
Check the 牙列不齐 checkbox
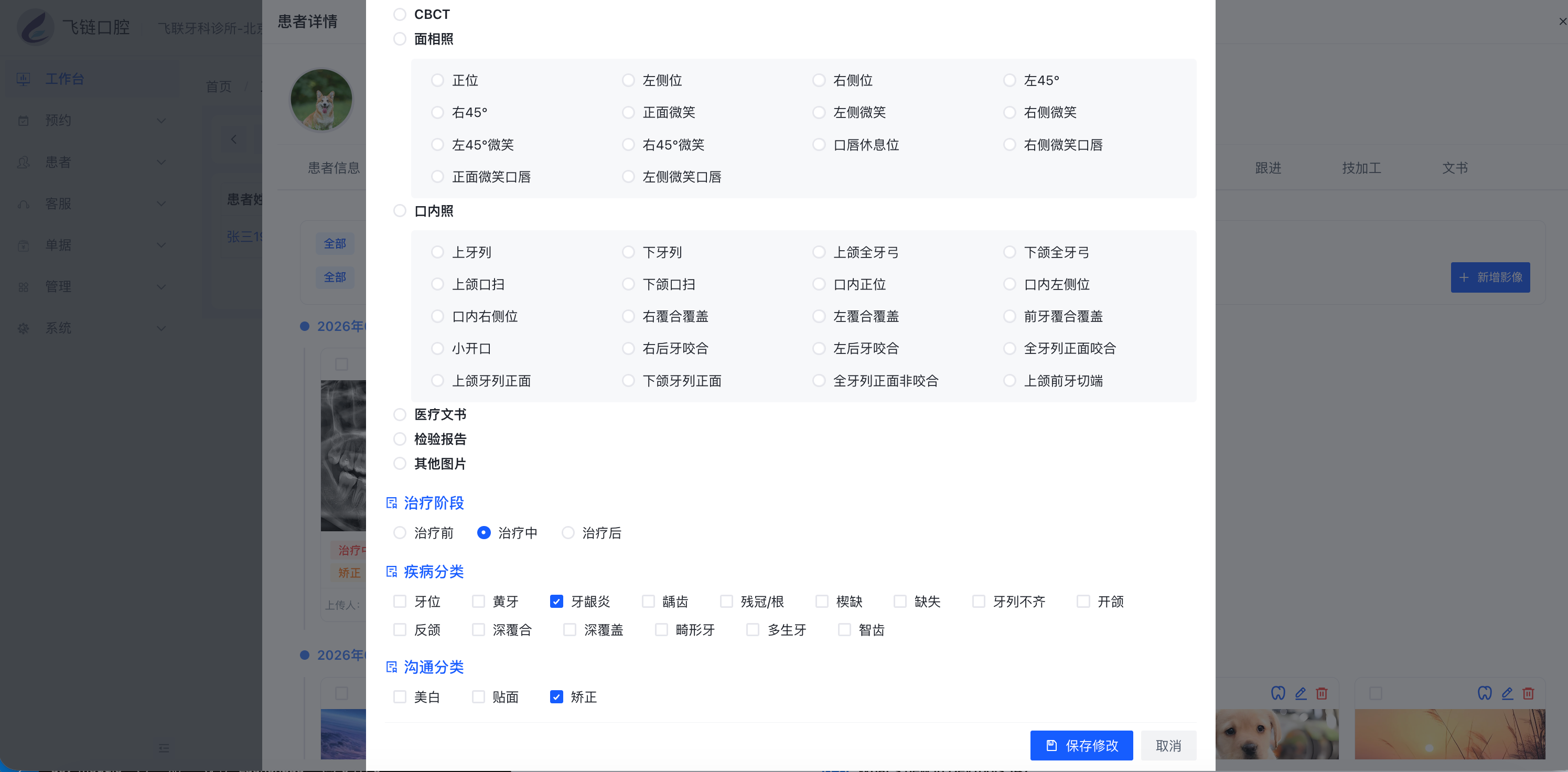pos(979,602)
